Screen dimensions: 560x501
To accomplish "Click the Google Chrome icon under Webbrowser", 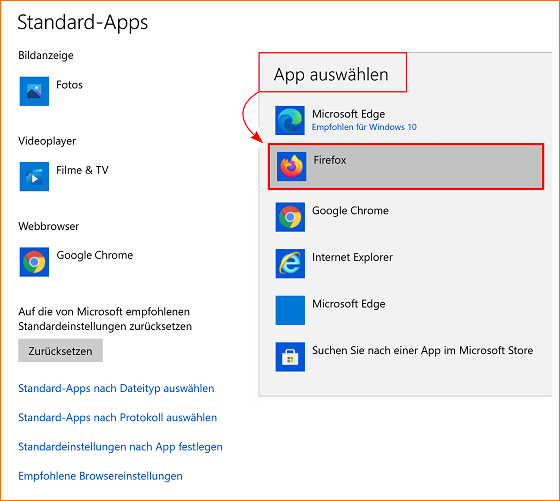I will (34, 262).
